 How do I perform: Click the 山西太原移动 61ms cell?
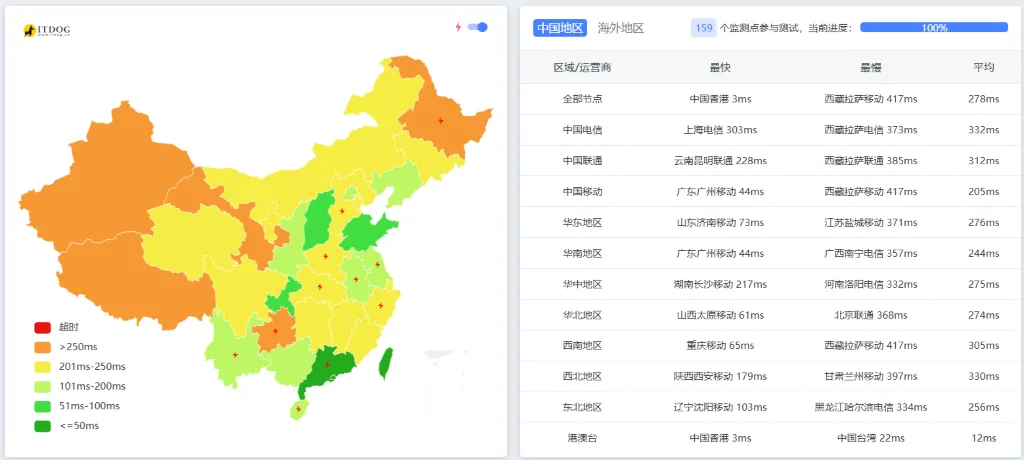720,315
